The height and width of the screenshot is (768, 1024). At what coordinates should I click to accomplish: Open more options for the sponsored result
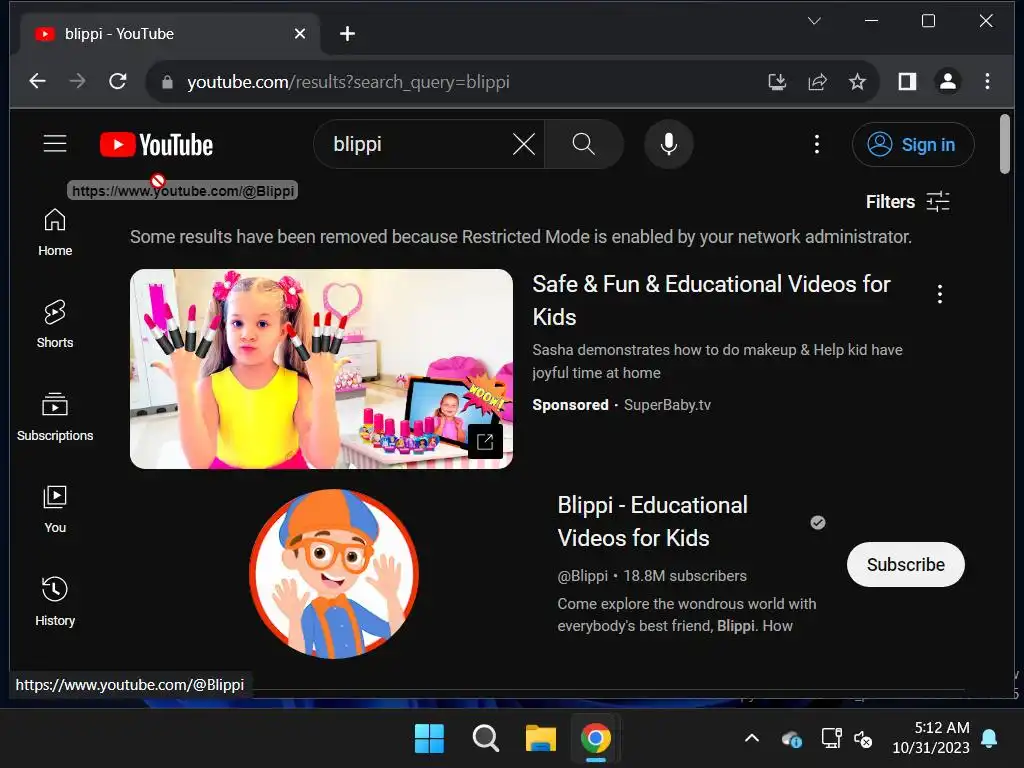click(940, 294)
